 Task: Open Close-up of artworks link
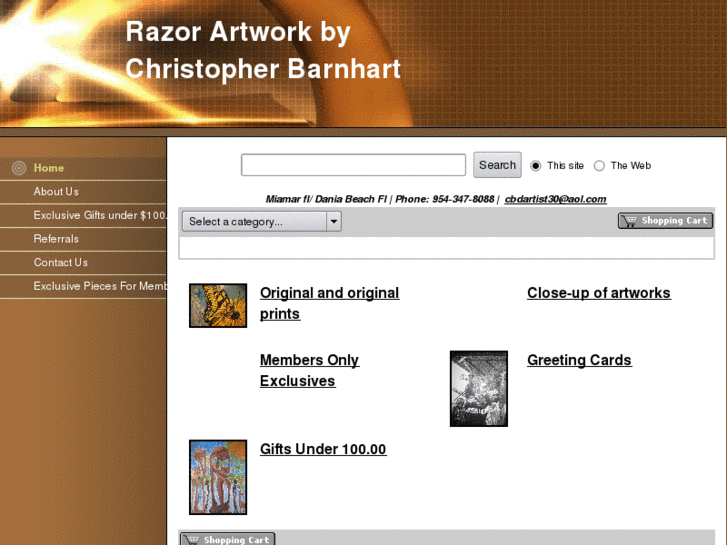tap(599, 293)
